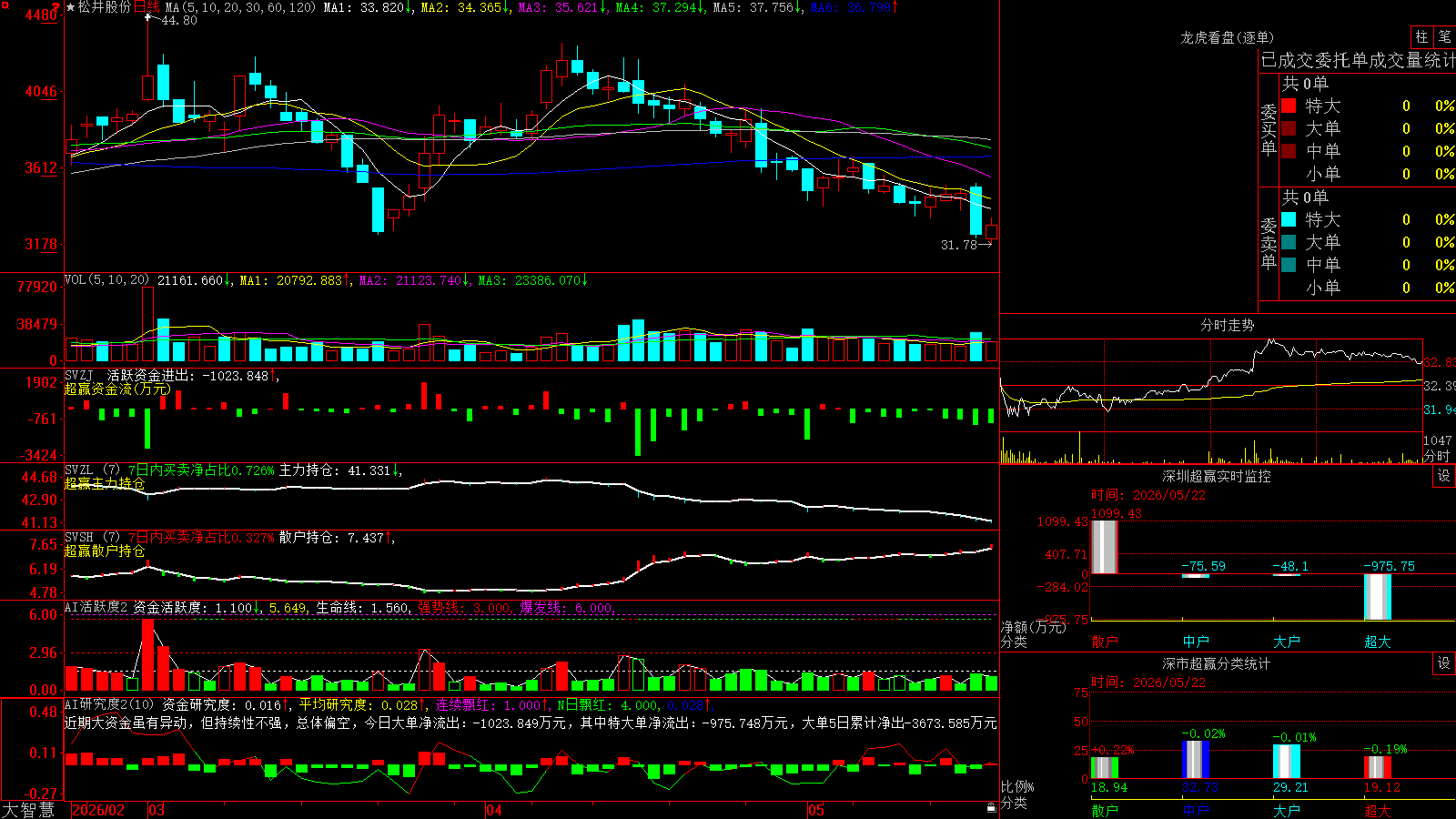This screenshot has height=819, width=1456.
Task: Click the 中单 row in the 委卖单 section
Action: pos(1369,265)
